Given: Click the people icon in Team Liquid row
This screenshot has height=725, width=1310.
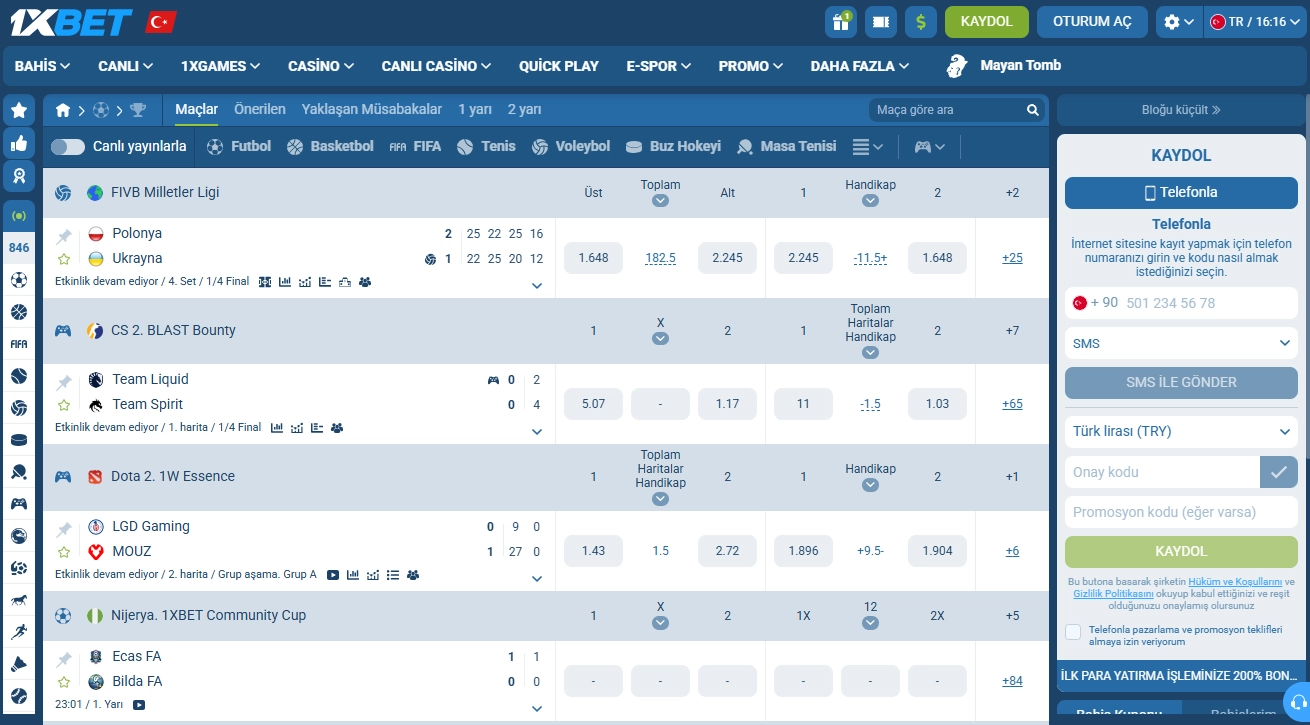Looking at the screenshot, I should [337, 428].
